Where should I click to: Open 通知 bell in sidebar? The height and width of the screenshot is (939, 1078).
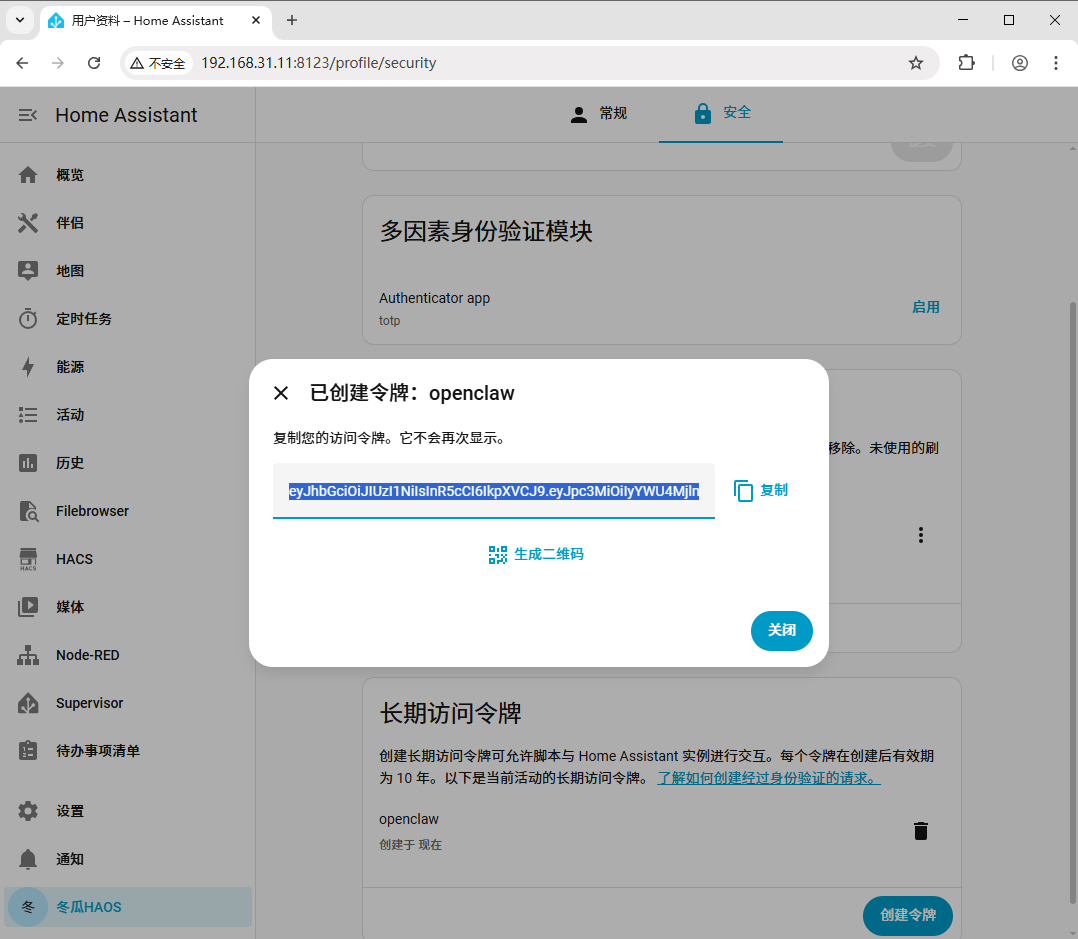tap(128, 859)
